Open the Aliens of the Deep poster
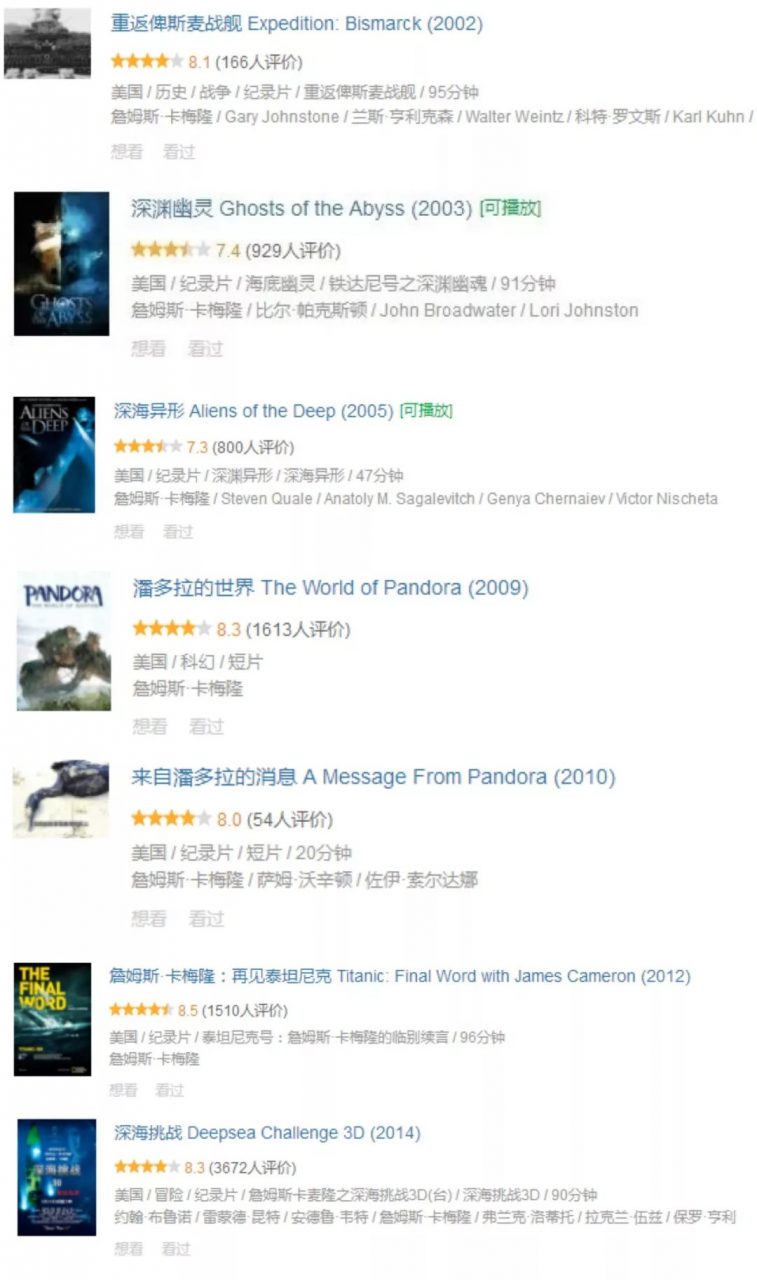 click(54, 455)
